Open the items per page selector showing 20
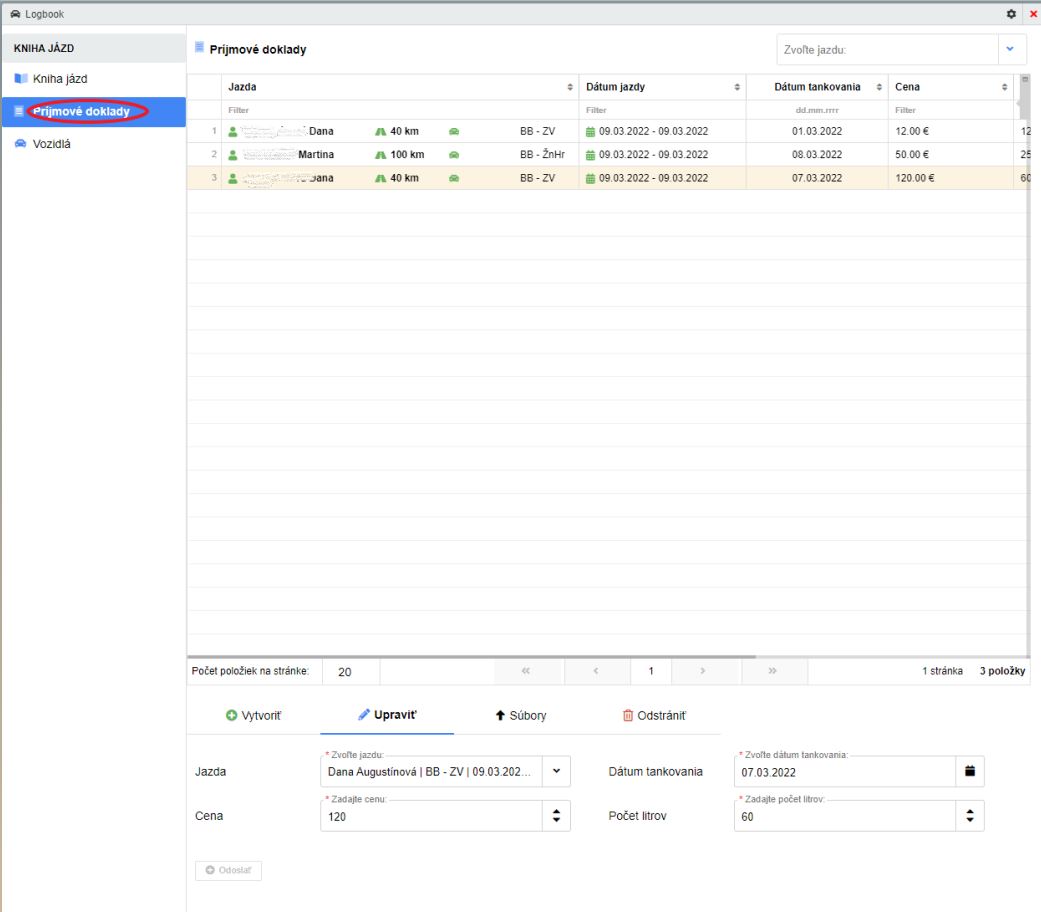The image size is (1041, 912). [x=344, y=672]
